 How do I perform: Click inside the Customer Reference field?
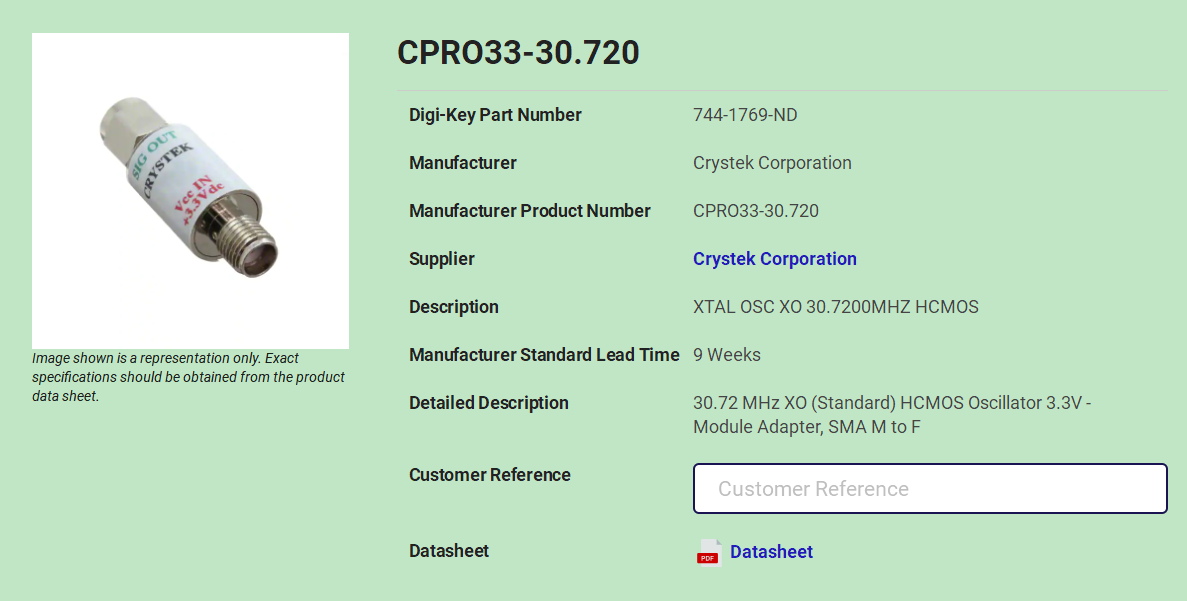coord(930,488)
